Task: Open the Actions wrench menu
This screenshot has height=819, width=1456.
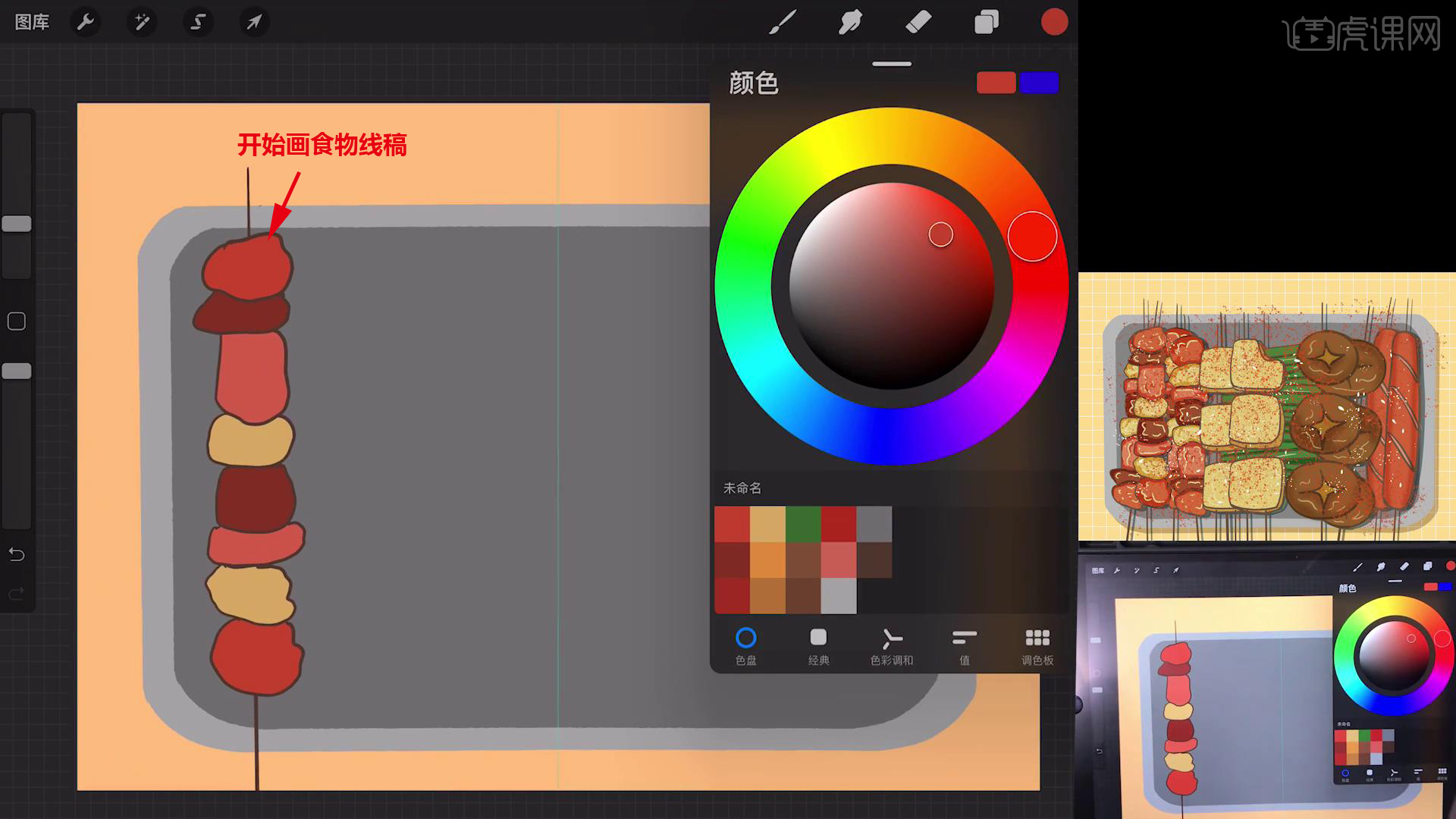Action: [86, 22]
